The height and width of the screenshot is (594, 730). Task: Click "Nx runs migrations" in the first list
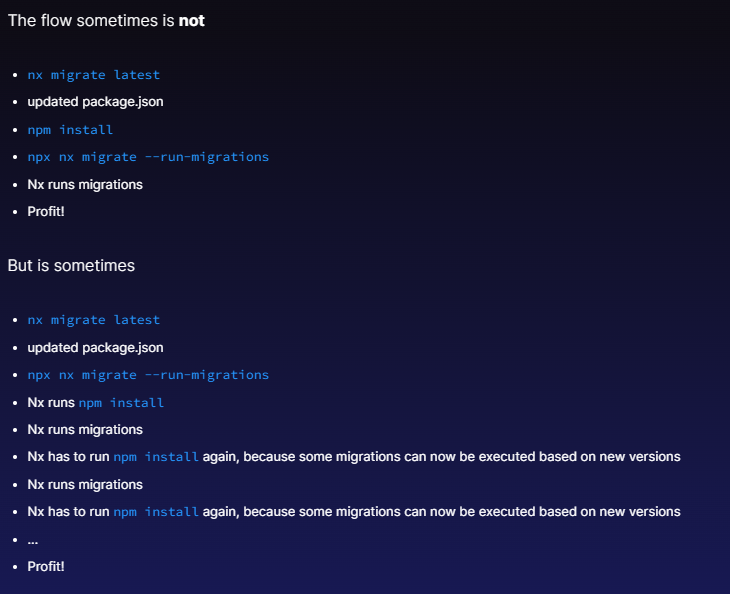coord(85,184)
